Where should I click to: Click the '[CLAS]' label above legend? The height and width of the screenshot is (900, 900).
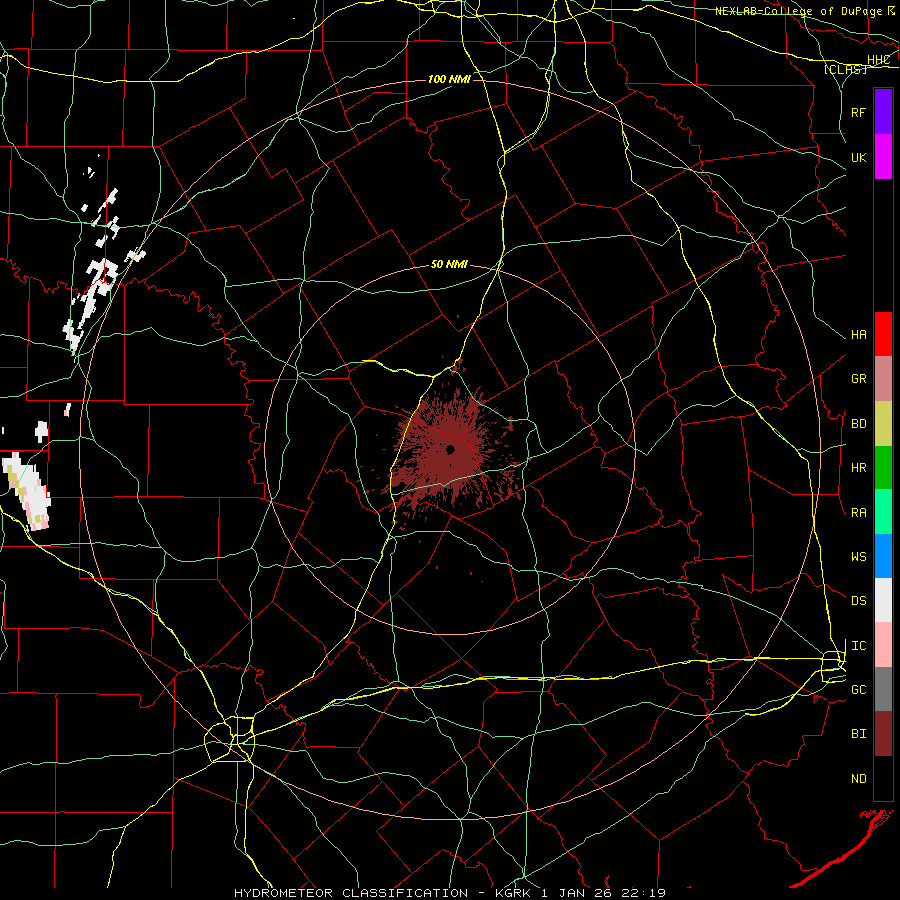point(845,69)
